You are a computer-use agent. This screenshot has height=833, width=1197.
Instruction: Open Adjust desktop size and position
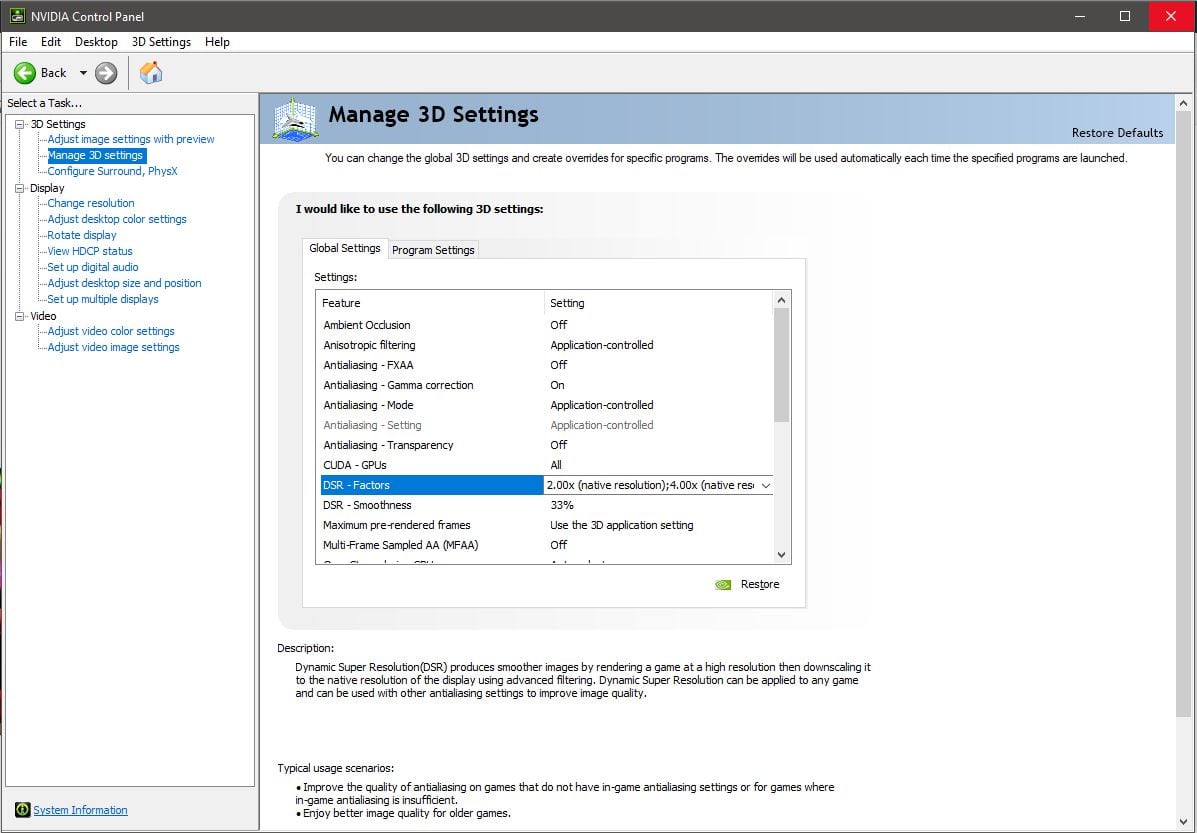click(x=124, y=283)
